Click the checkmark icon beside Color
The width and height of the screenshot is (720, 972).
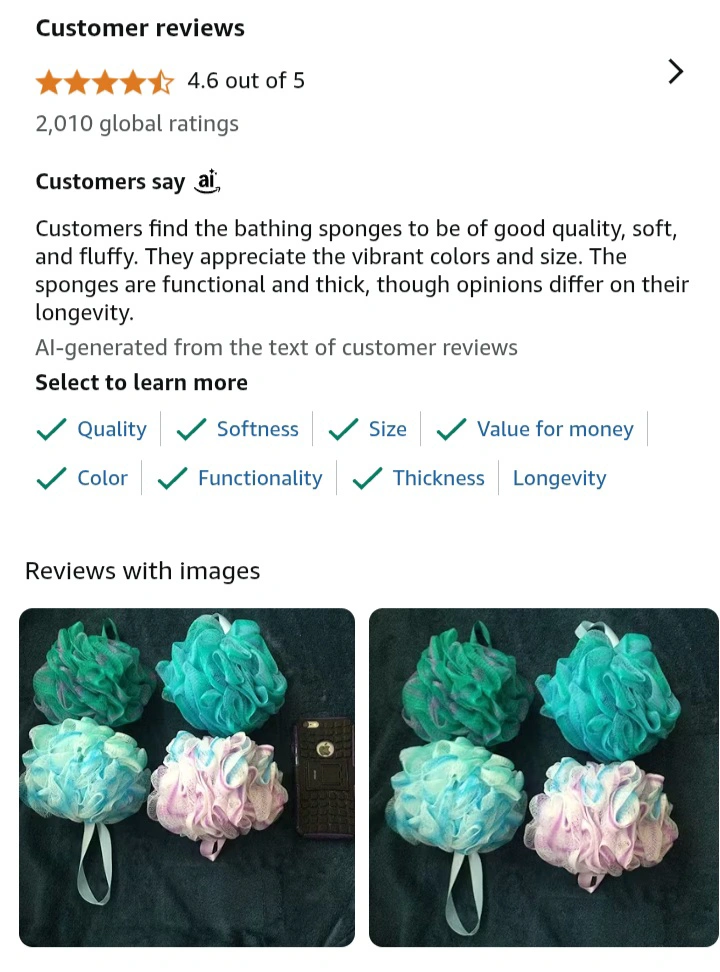(x=51, y=478)
